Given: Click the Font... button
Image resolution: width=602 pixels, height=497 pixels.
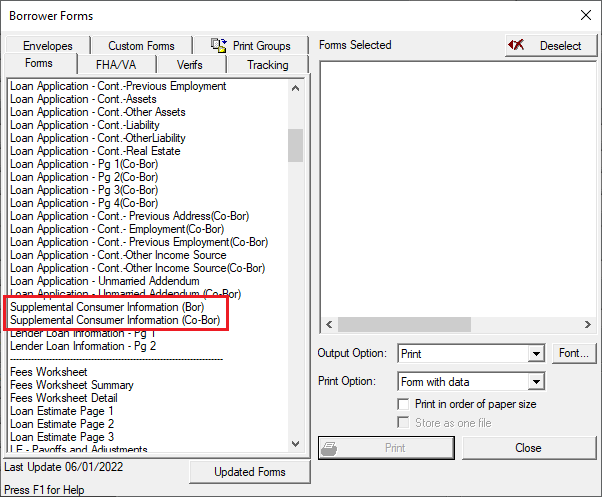Looking at the screenshot, I should [574, 353].
